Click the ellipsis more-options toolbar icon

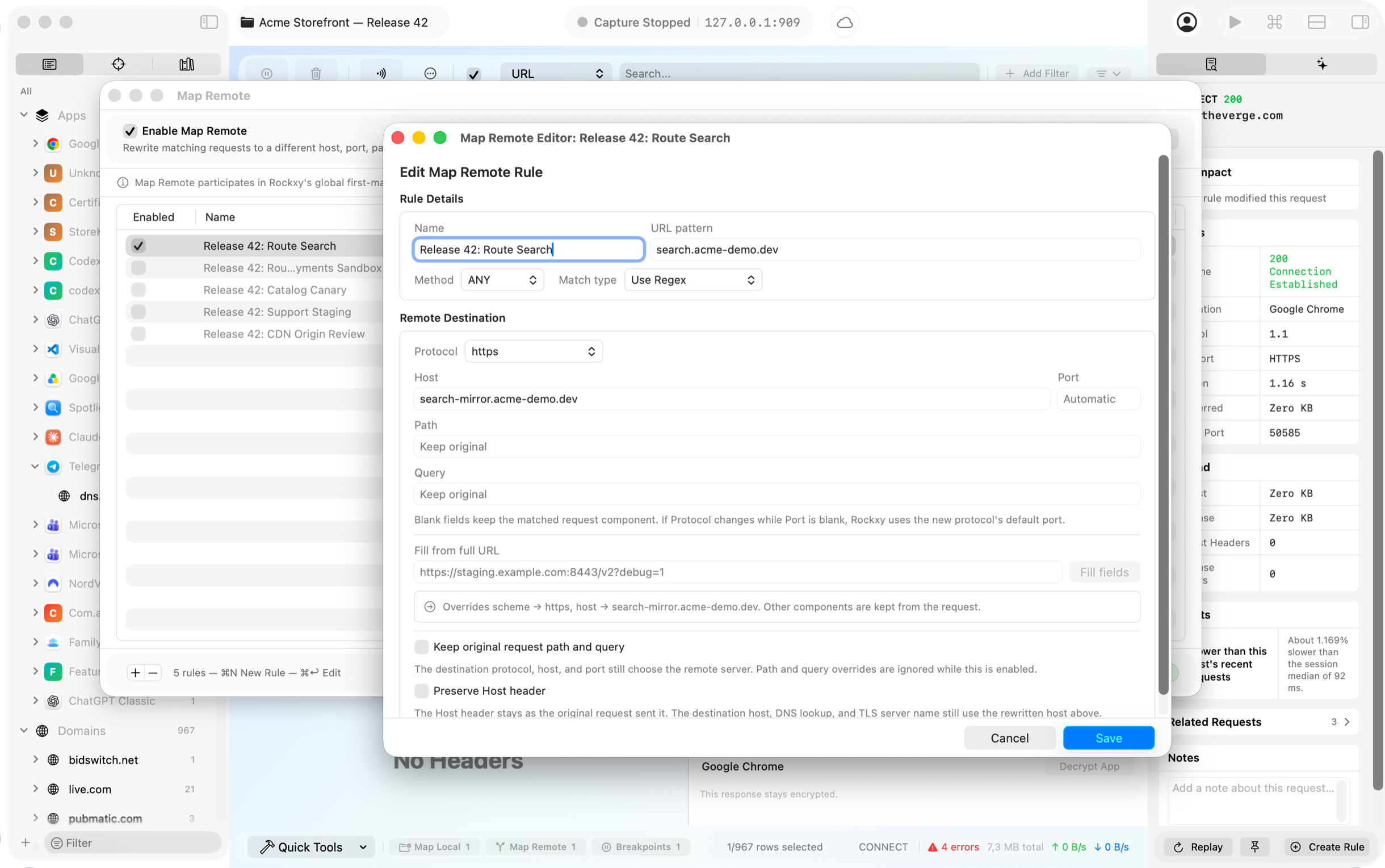(x=430, y=73)
